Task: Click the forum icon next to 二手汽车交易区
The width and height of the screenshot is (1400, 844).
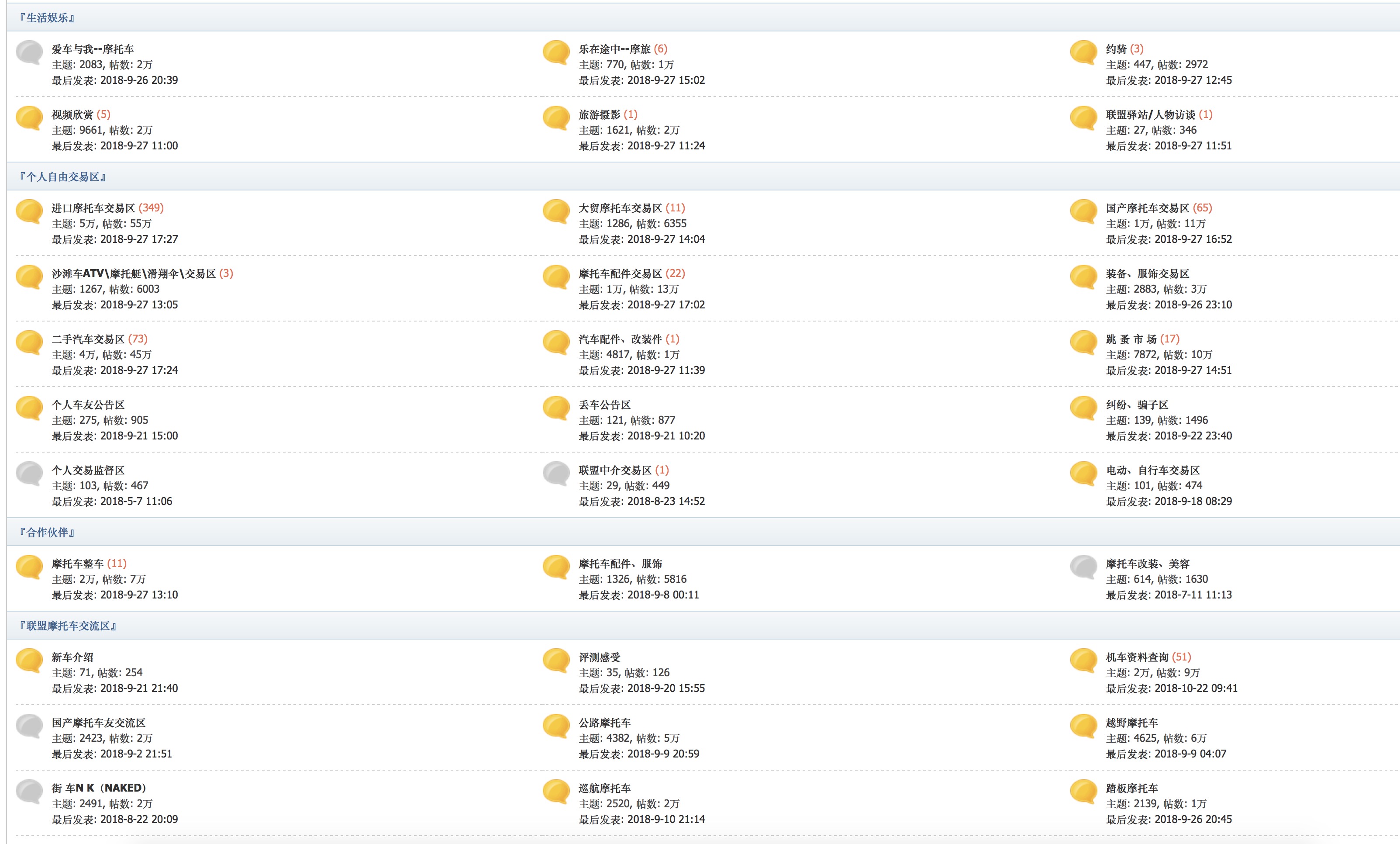Action: [30, 342]
